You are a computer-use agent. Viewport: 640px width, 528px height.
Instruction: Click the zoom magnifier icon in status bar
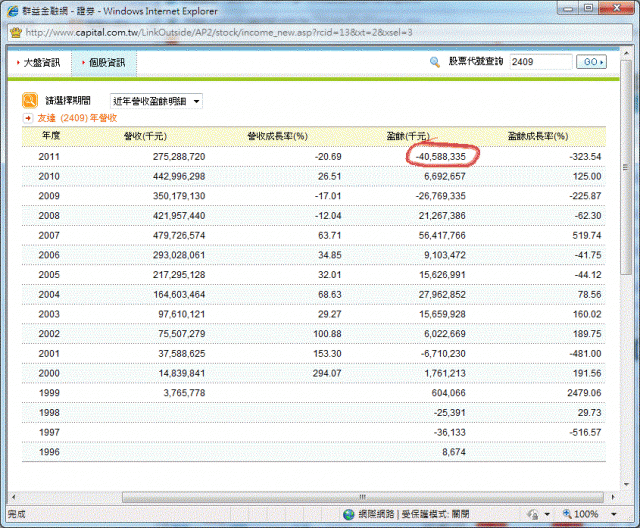pyautogui.click(x=567, y=514)
